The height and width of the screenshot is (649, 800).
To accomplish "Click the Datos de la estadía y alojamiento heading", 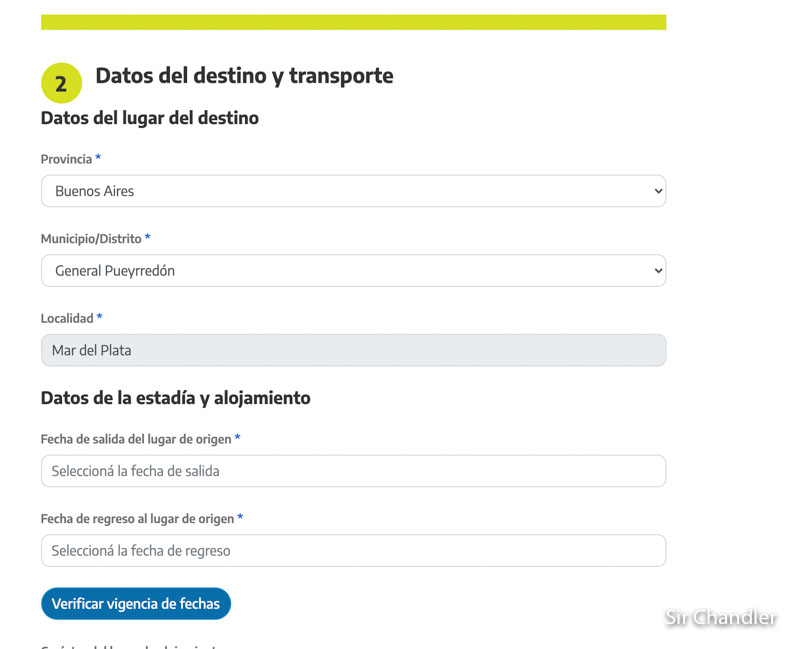I will pyautogui.click(x=176, y=398).
